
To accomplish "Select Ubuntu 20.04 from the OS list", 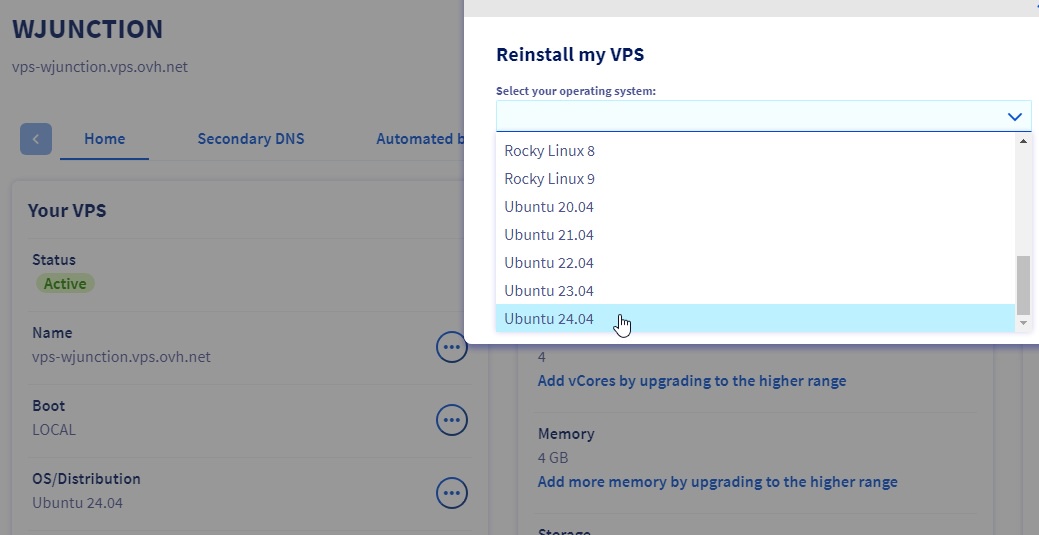I will click(x=549, y=207).
